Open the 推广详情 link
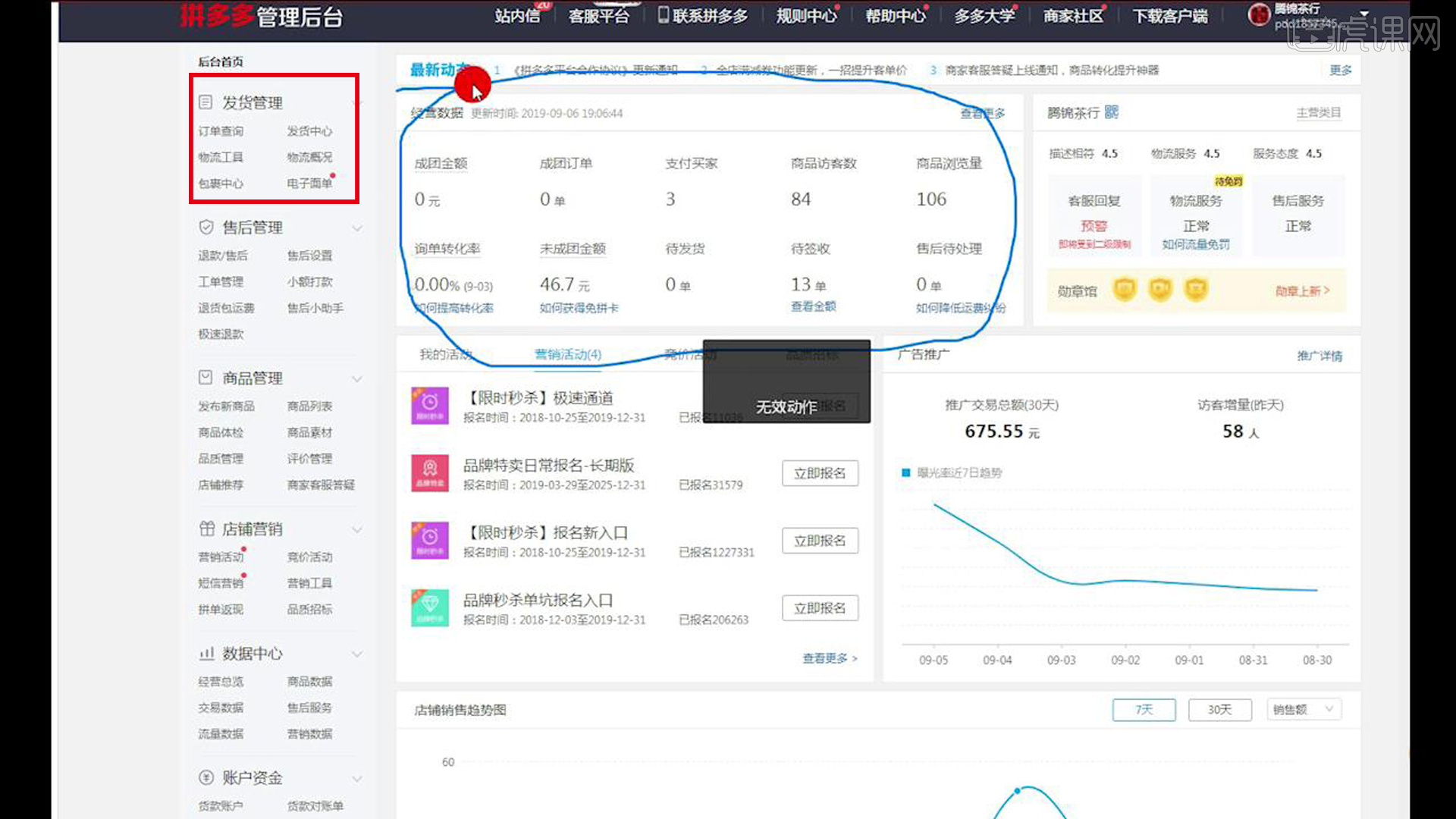1456x819 pixels. pyautogui.click(x=1319, y=356)
